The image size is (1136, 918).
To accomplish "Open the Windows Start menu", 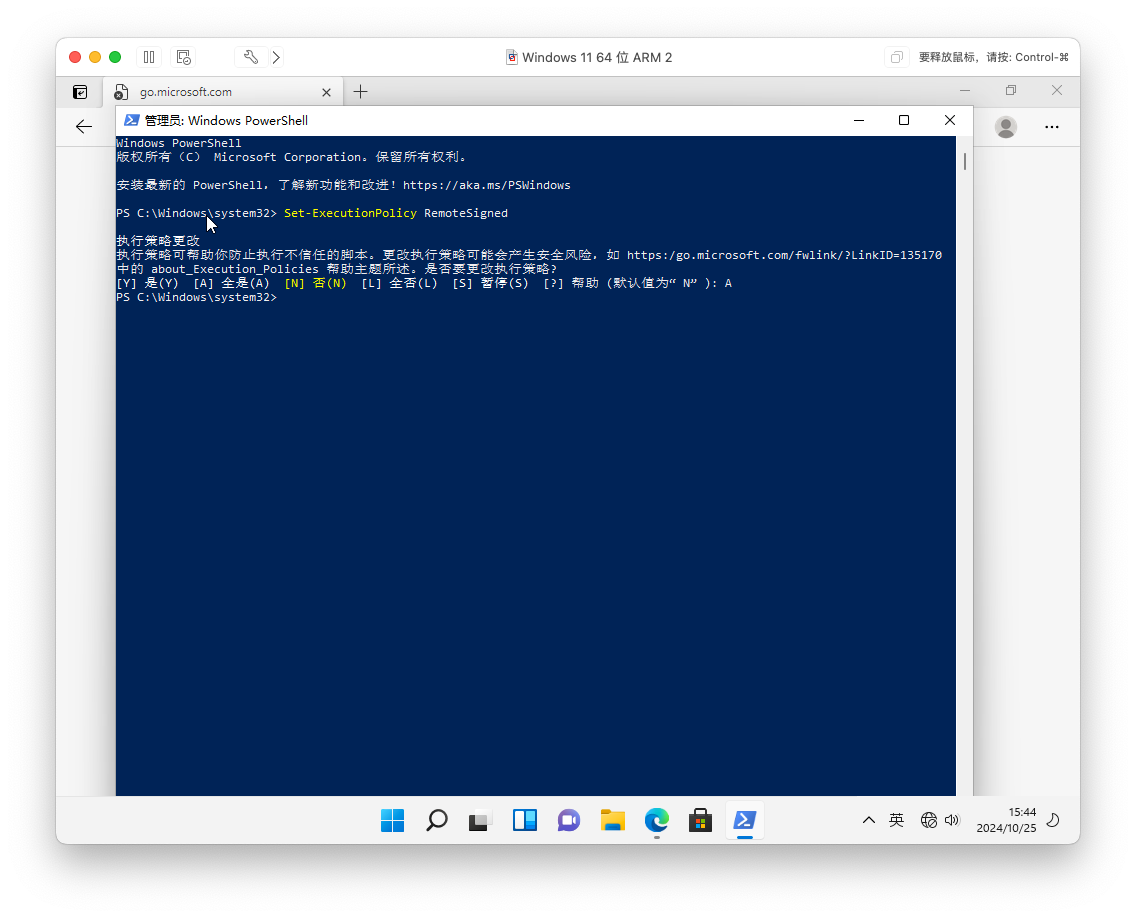I will pos(393,820).
